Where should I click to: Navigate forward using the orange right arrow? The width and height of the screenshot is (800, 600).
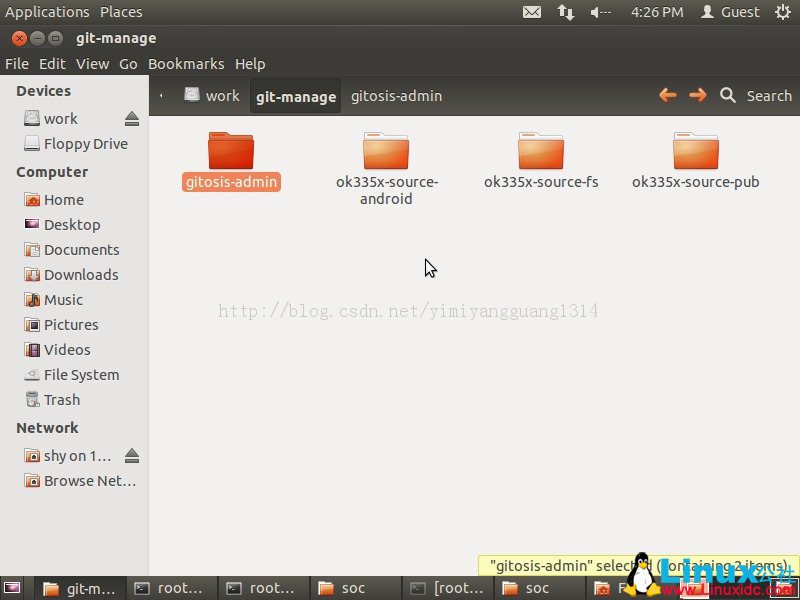coord(697,95)
